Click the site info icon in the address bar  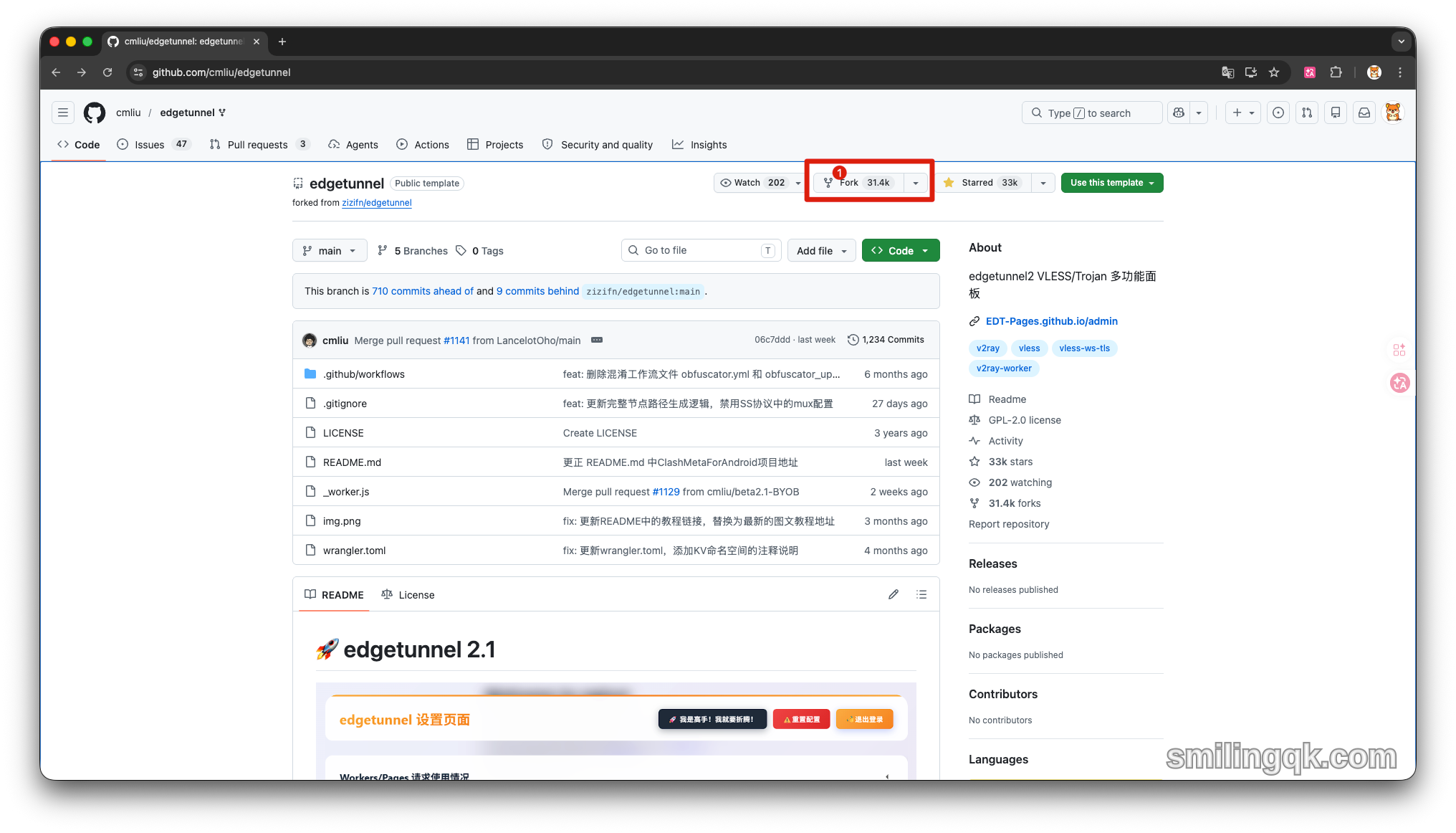(x=139, y=72)
